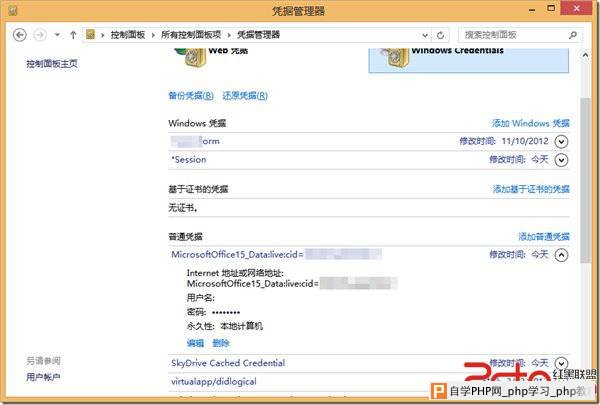Click 添加 Windows 凭据 link
Screen dimensions: 600x405
click(531, 123)
